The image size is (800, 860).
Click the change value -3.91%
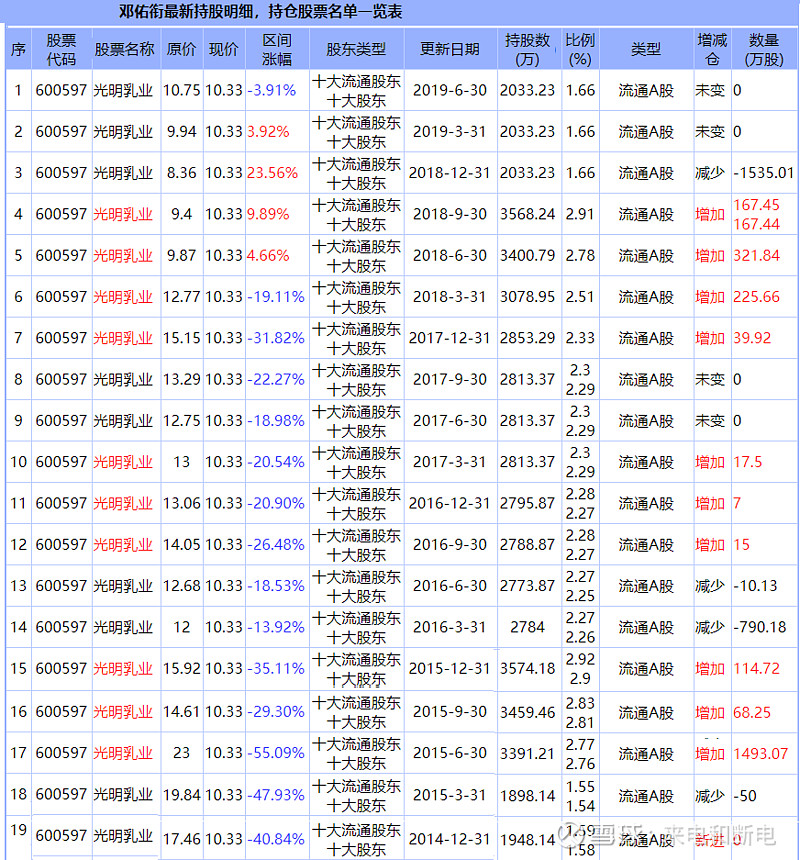[x=271, y=90]
